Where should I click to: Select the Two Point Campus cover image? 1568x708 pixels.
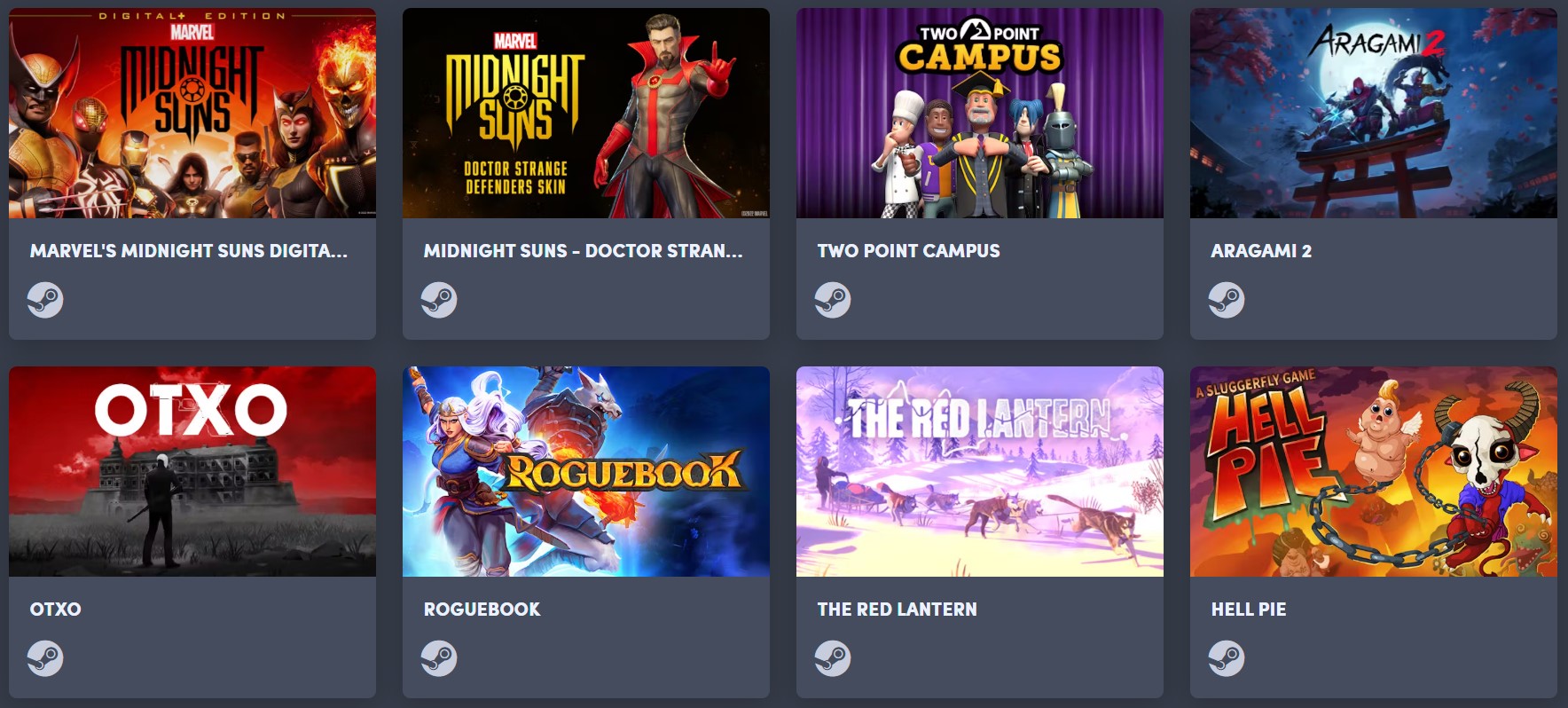point(980,113)
